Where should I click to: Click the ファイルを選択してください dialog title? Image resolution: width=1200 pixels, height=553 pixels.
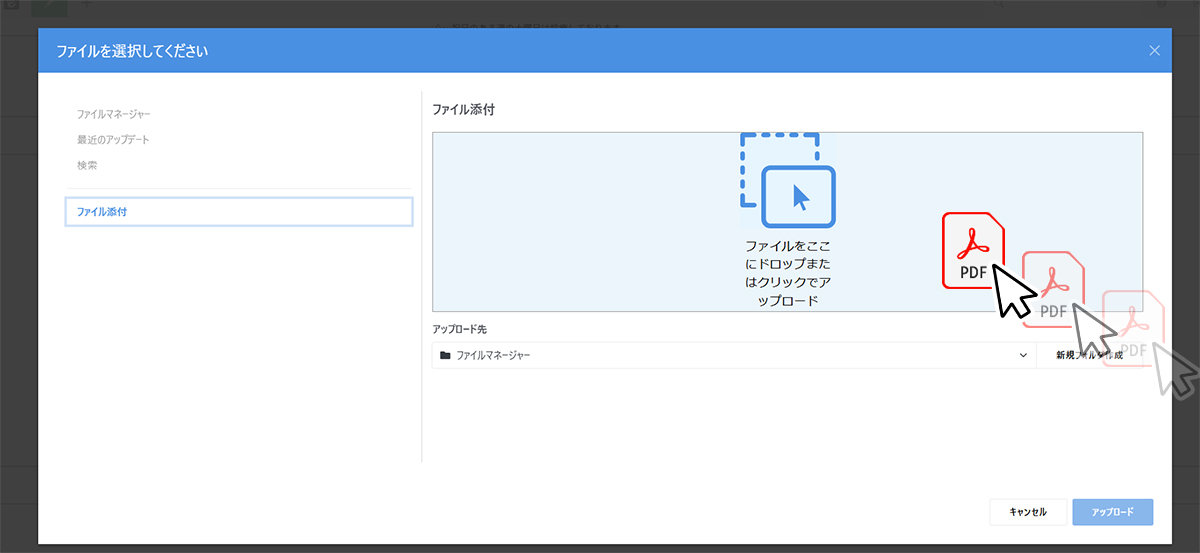133,50
